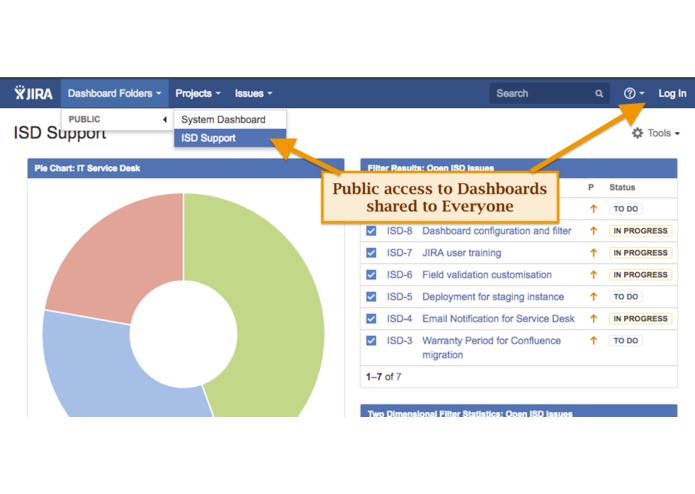Select System Dashboard from the menu
This screenshot has height=494, width=695.
(230, 120)
